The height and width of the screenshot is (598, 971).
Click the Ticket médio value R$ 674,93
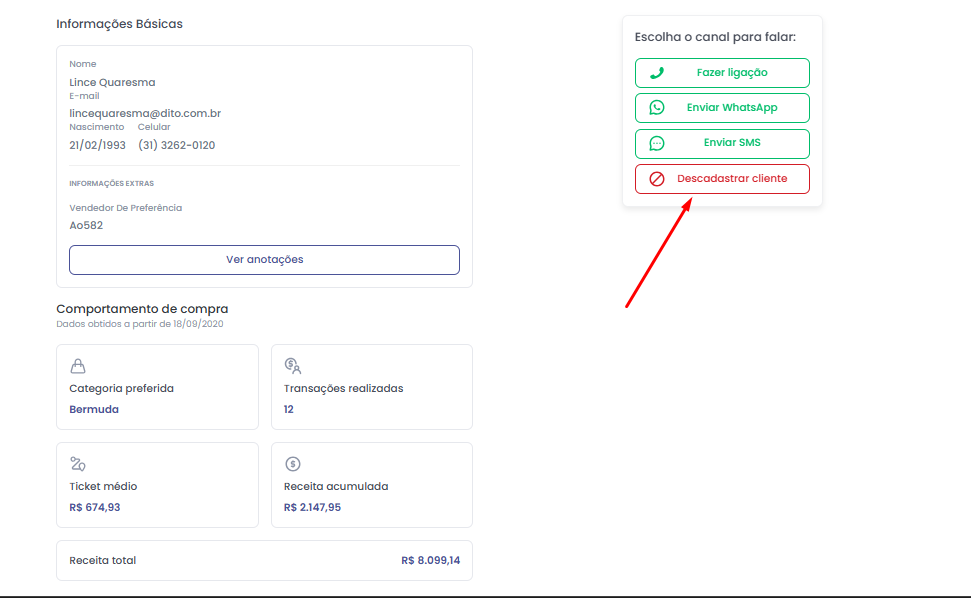[x=95, y=507]
